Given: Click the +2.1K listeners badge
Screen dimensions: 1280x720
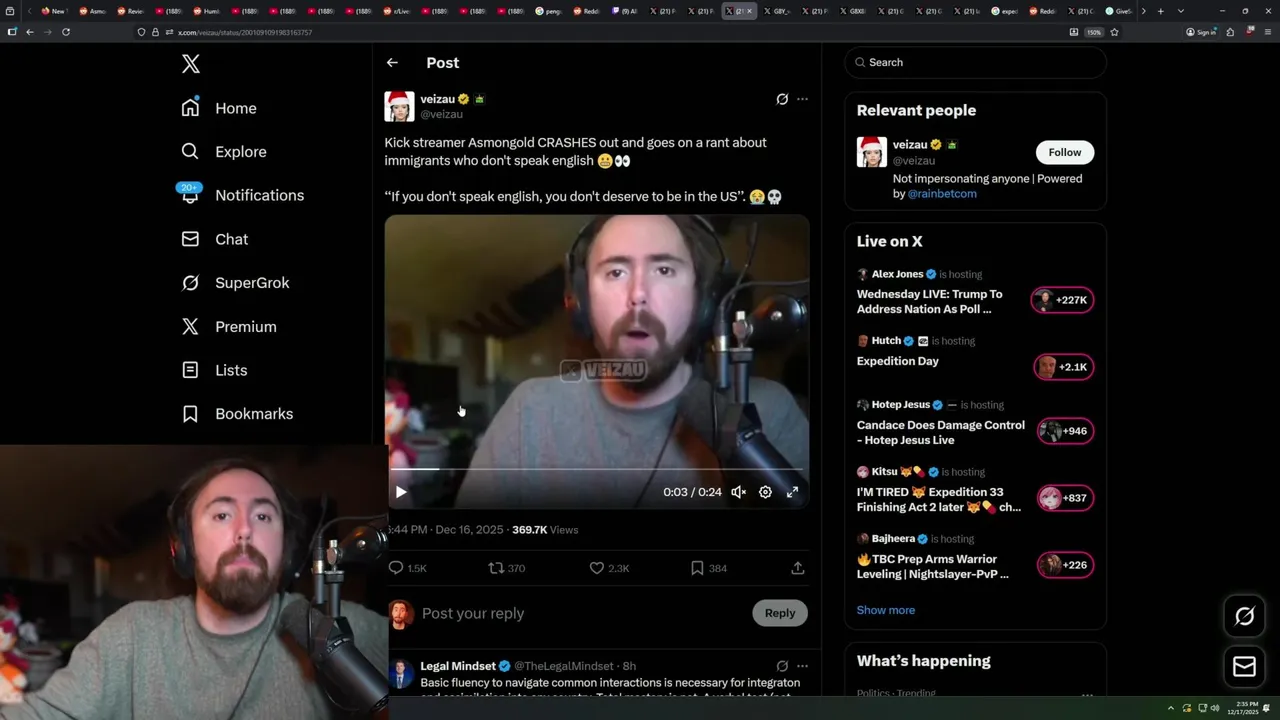Looking at the screenshot, I should pos(1063,367).
